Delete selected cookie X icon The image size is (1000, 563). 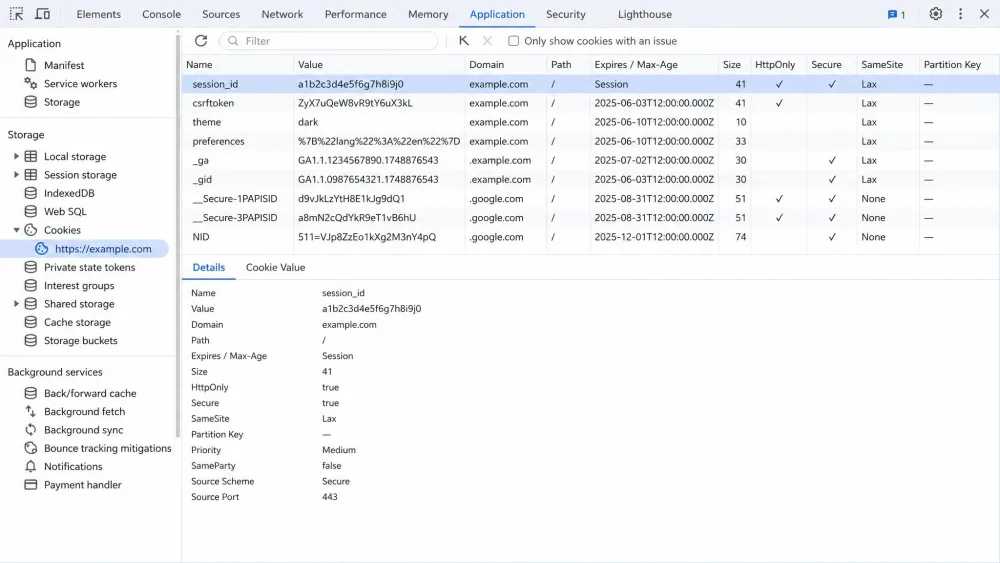487,41
